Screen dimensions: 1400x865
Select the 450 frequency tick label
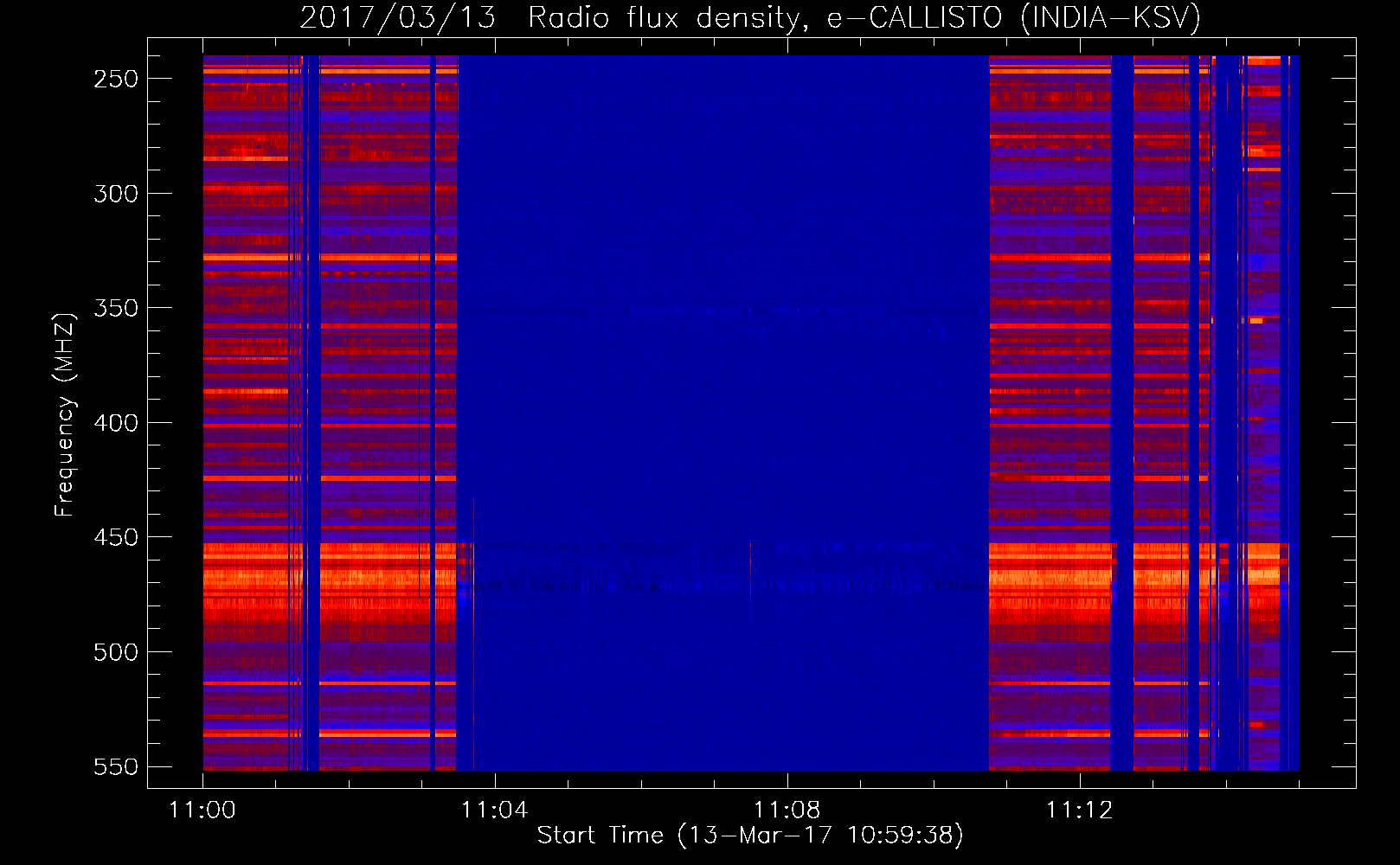click(116, 537)
